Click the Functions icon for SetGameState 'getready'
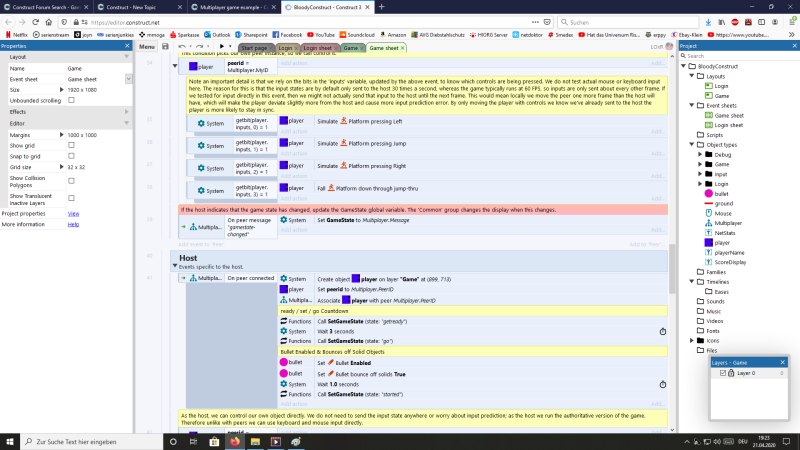The height and width of the screenshot is (450, 800). (284, 321)
